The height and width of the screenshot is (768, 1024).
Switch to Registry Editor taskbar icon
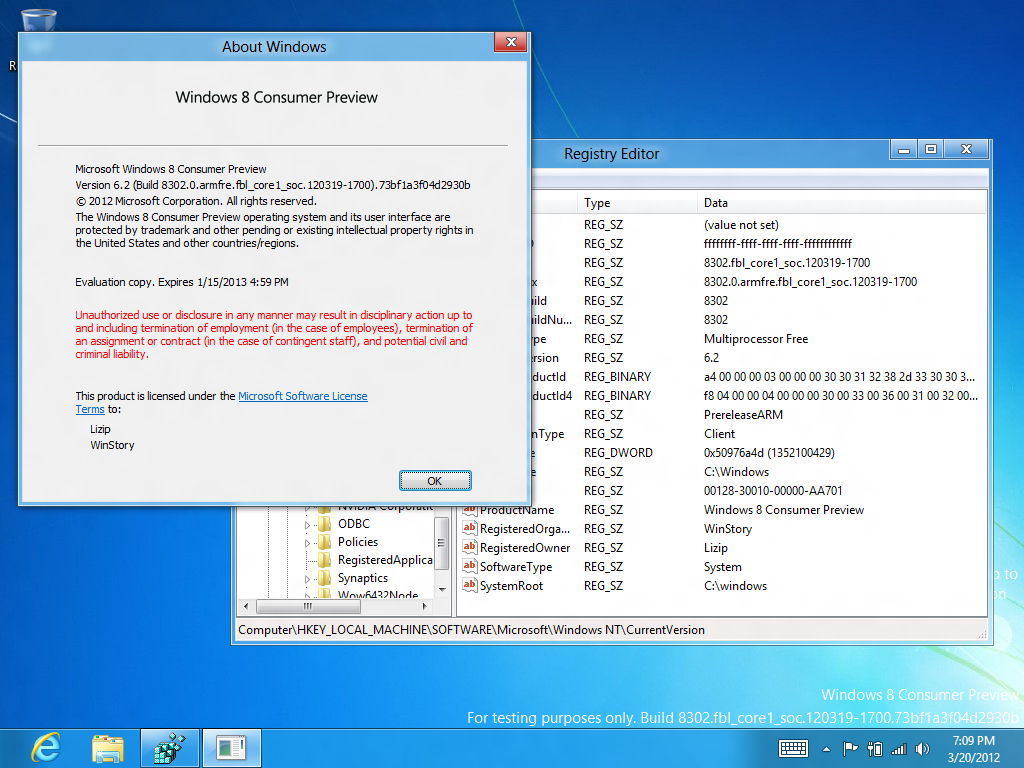point(169,747)
